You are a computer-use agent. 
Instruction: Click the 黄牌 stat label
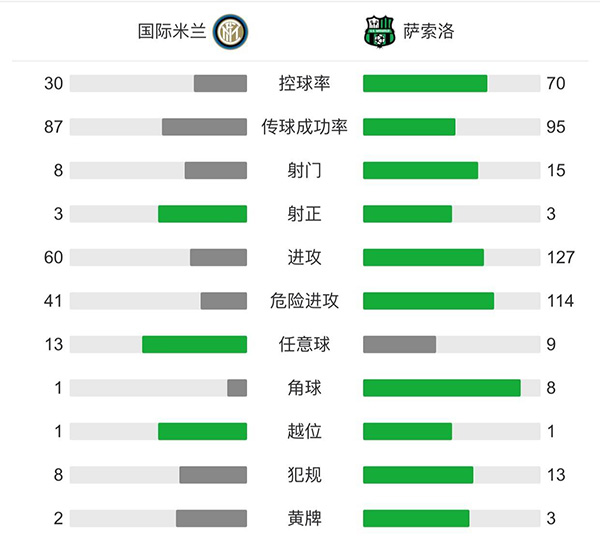click(x=304, y=518)
